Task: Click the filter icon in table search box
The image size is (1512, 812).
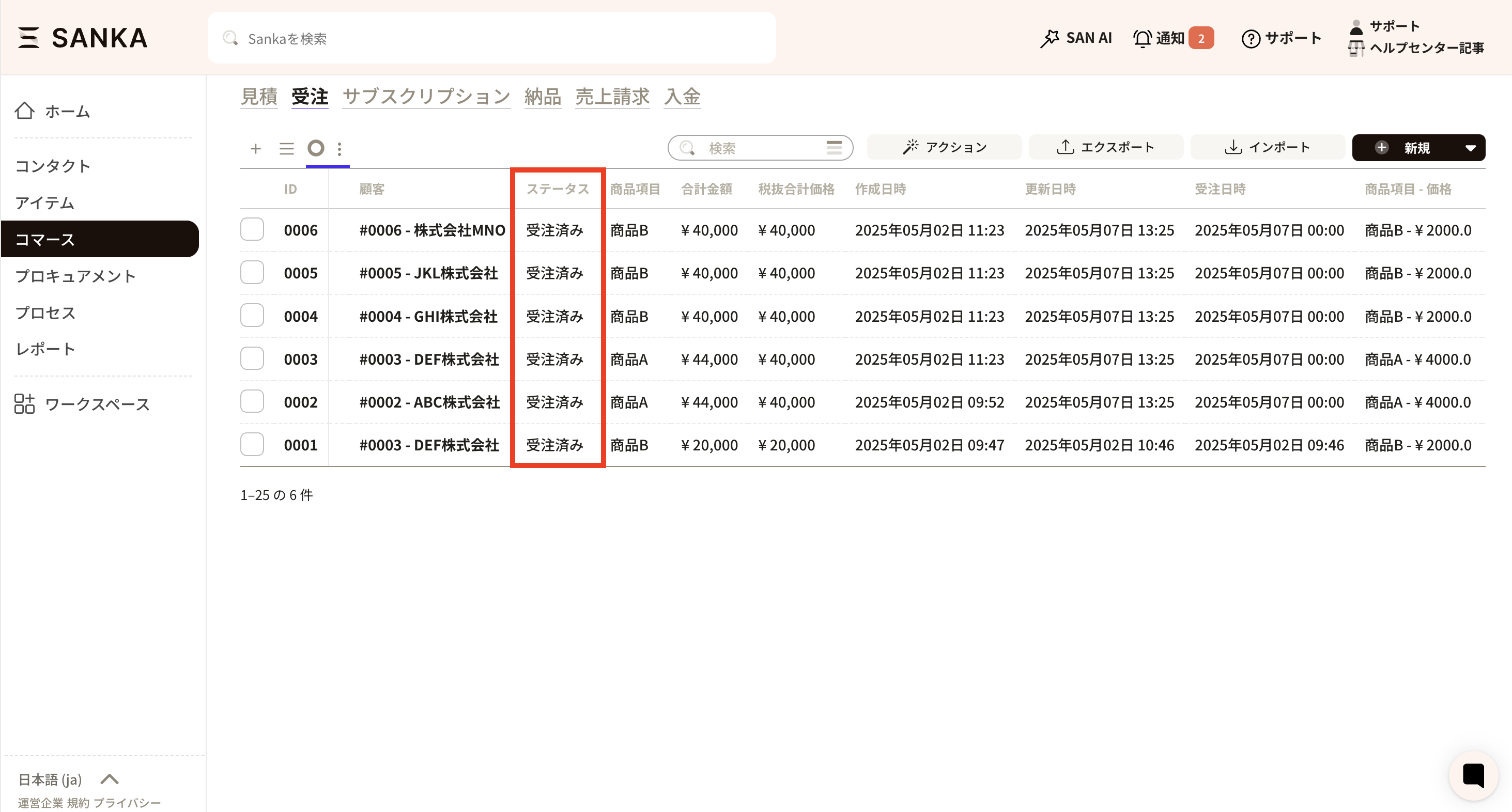Action: pyautogui.click(x=834, y=147)
